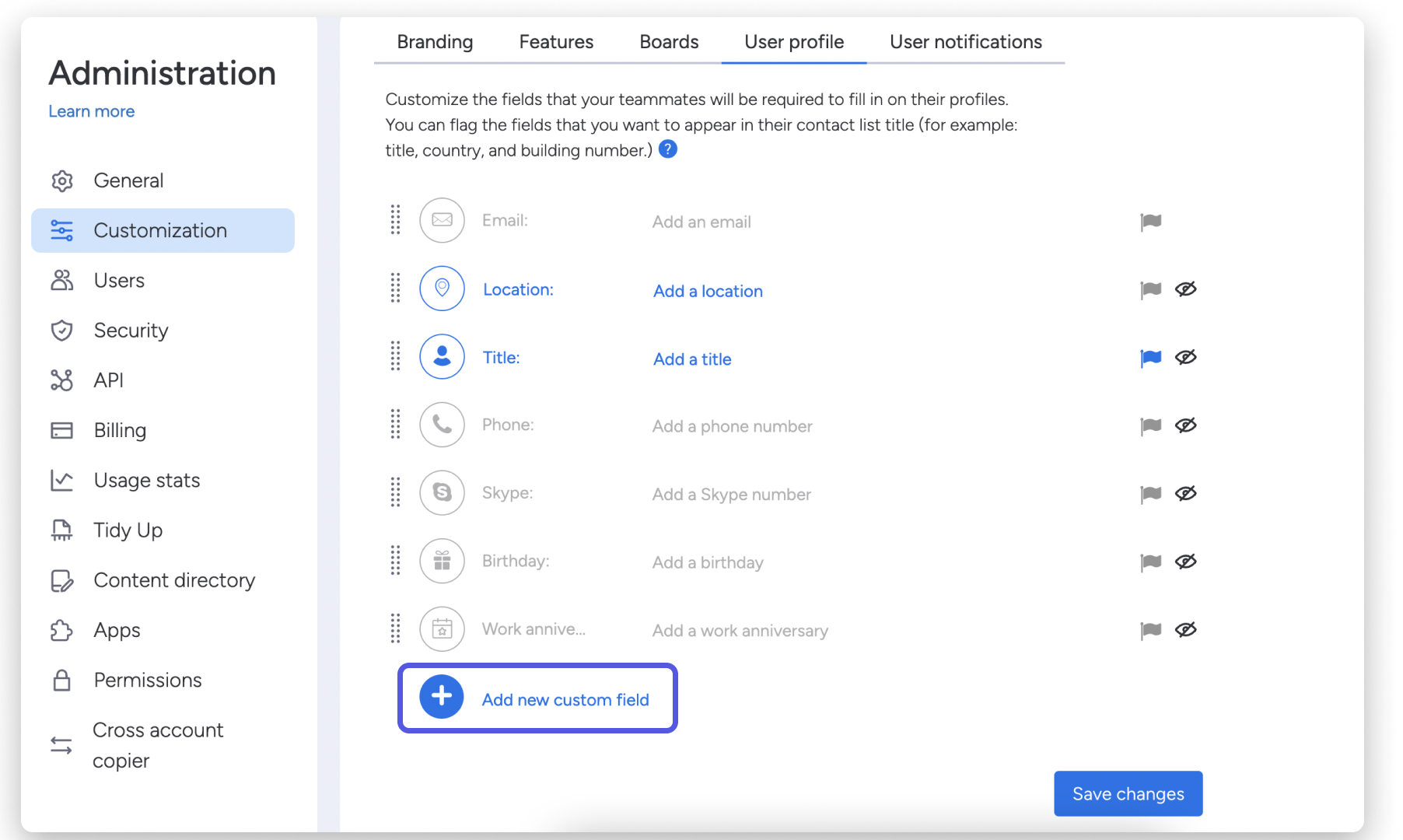Hide the Birthday field with eye icon

tap(1185, 562)
